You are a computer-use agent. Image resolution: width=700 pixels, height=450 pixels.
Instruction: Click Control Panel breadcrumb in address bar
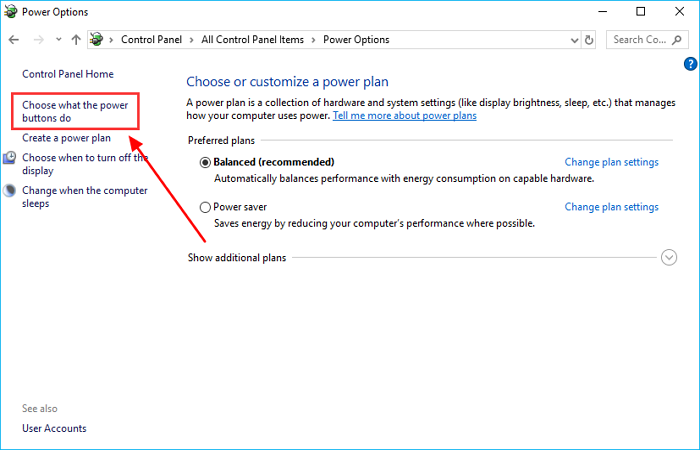(x=153, y=40)
